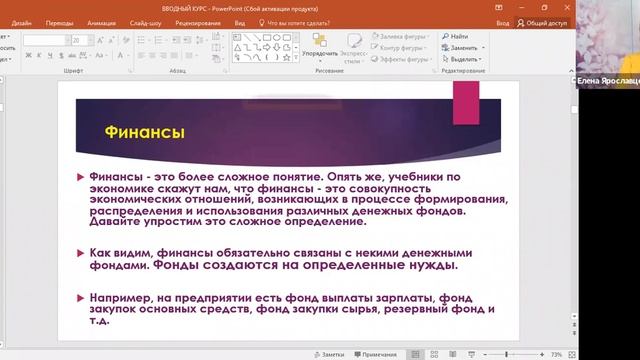Increase font size with the large A icon

point(100,40)
